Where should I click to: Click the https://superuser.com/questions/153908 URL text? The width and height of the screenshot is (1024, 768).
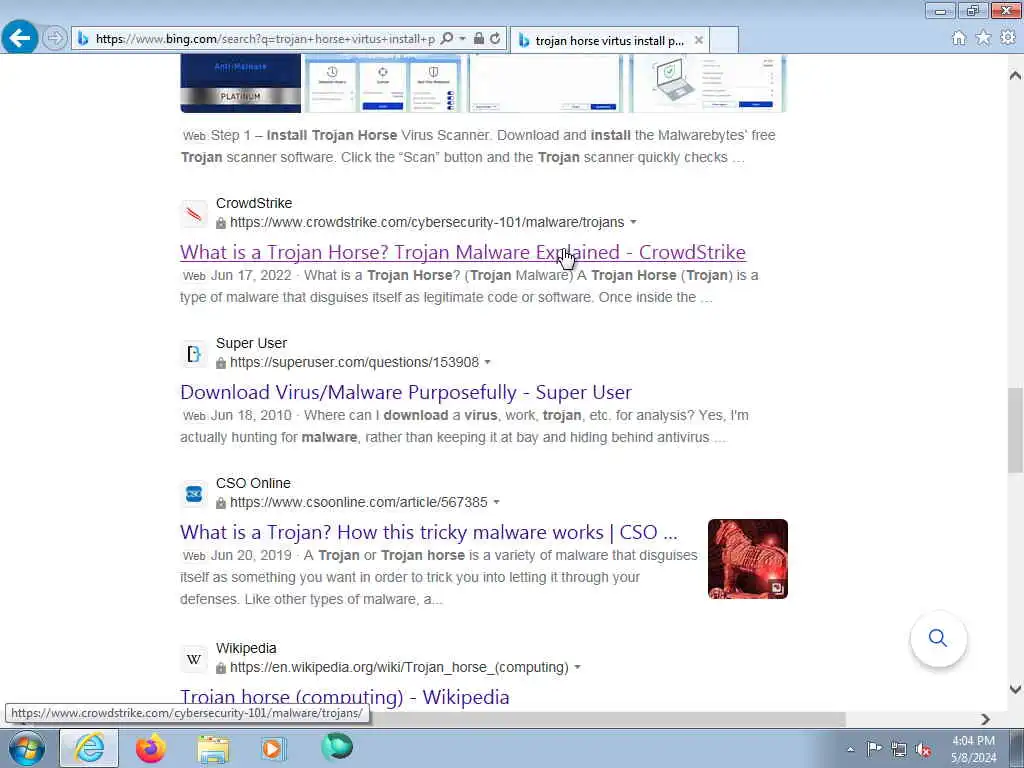pos(355,362)
